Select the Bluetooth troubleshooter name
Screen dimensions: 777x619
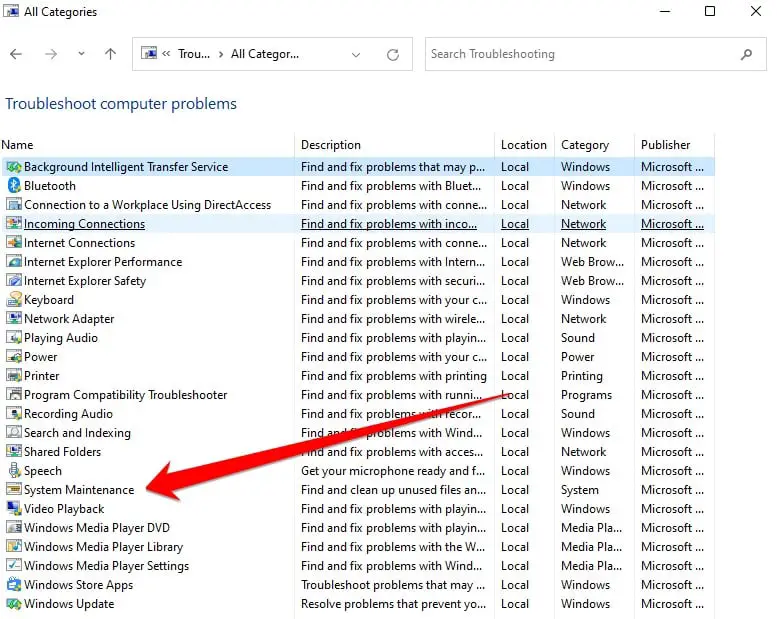[50, 186]
